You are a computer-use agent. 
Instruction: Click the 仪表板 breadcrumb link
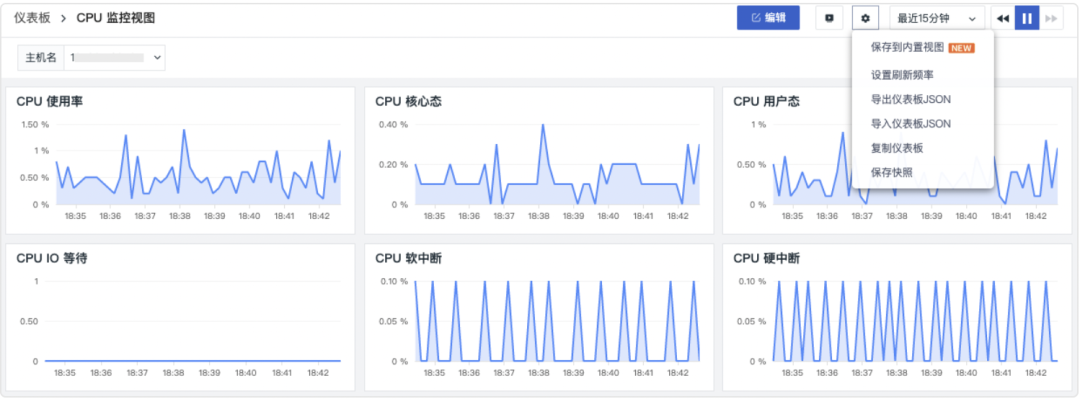click(x=32, y=19)
